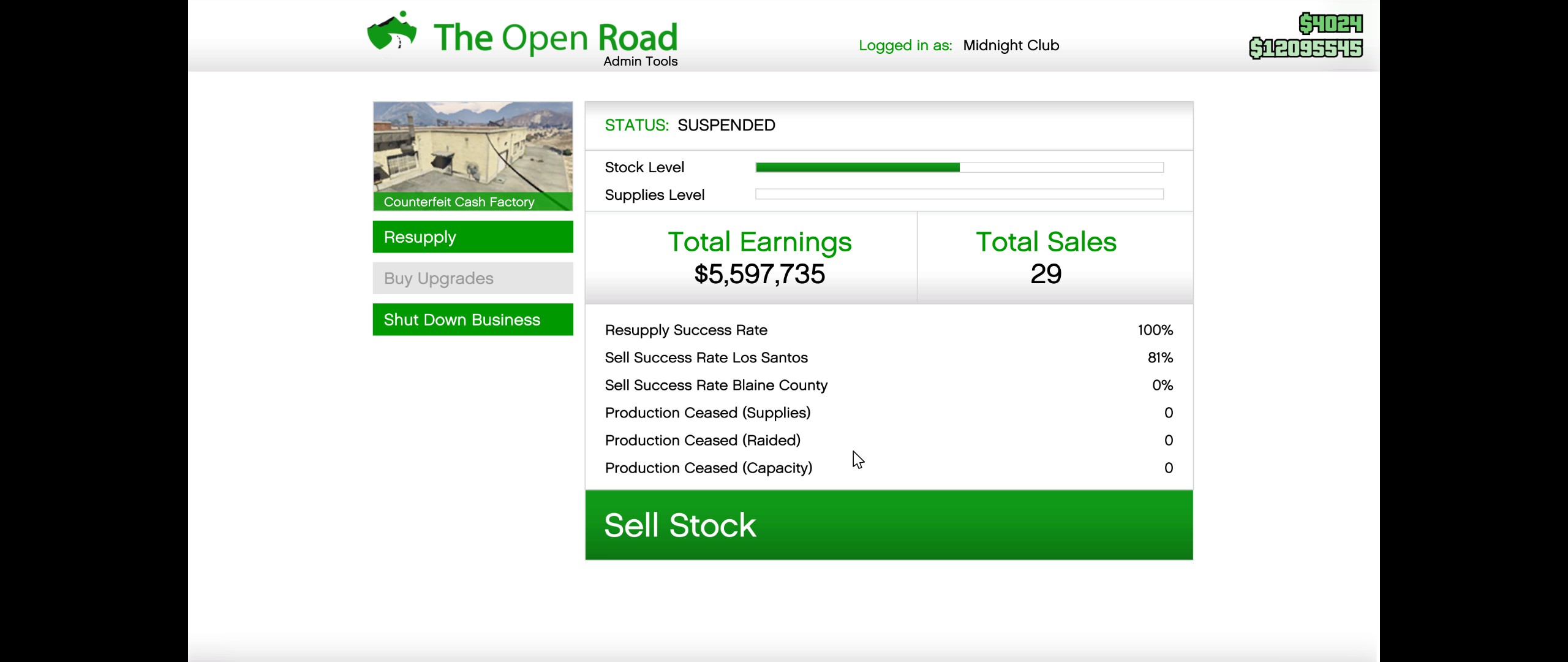
Task: Click Production Ceased (Raided) row
Action: click(x=888, y=440)
